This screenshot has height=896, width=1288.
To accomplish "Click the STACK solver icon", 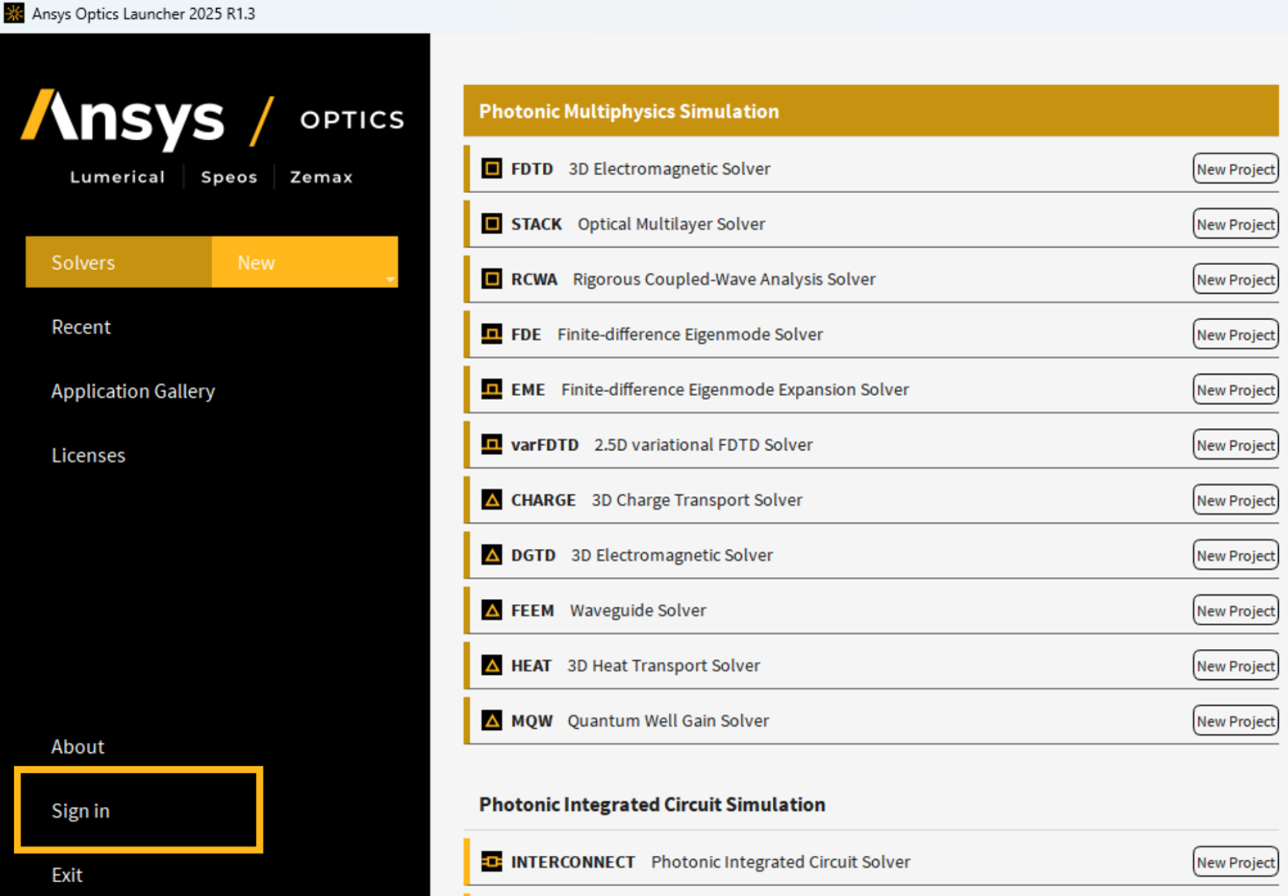I will click(x=491, y=224).
